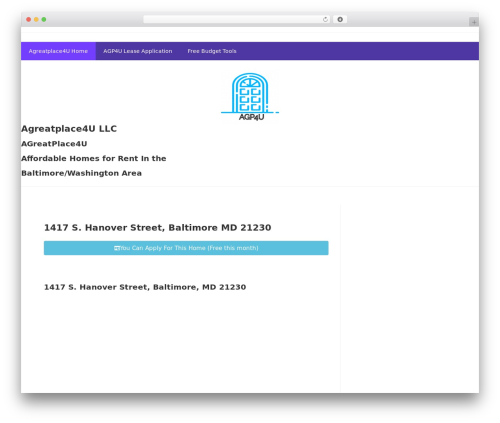This screenshot has width=500, height=423.
Task: Click the AGreatPlace4U tagline text
Action: (x=54, y=144)
